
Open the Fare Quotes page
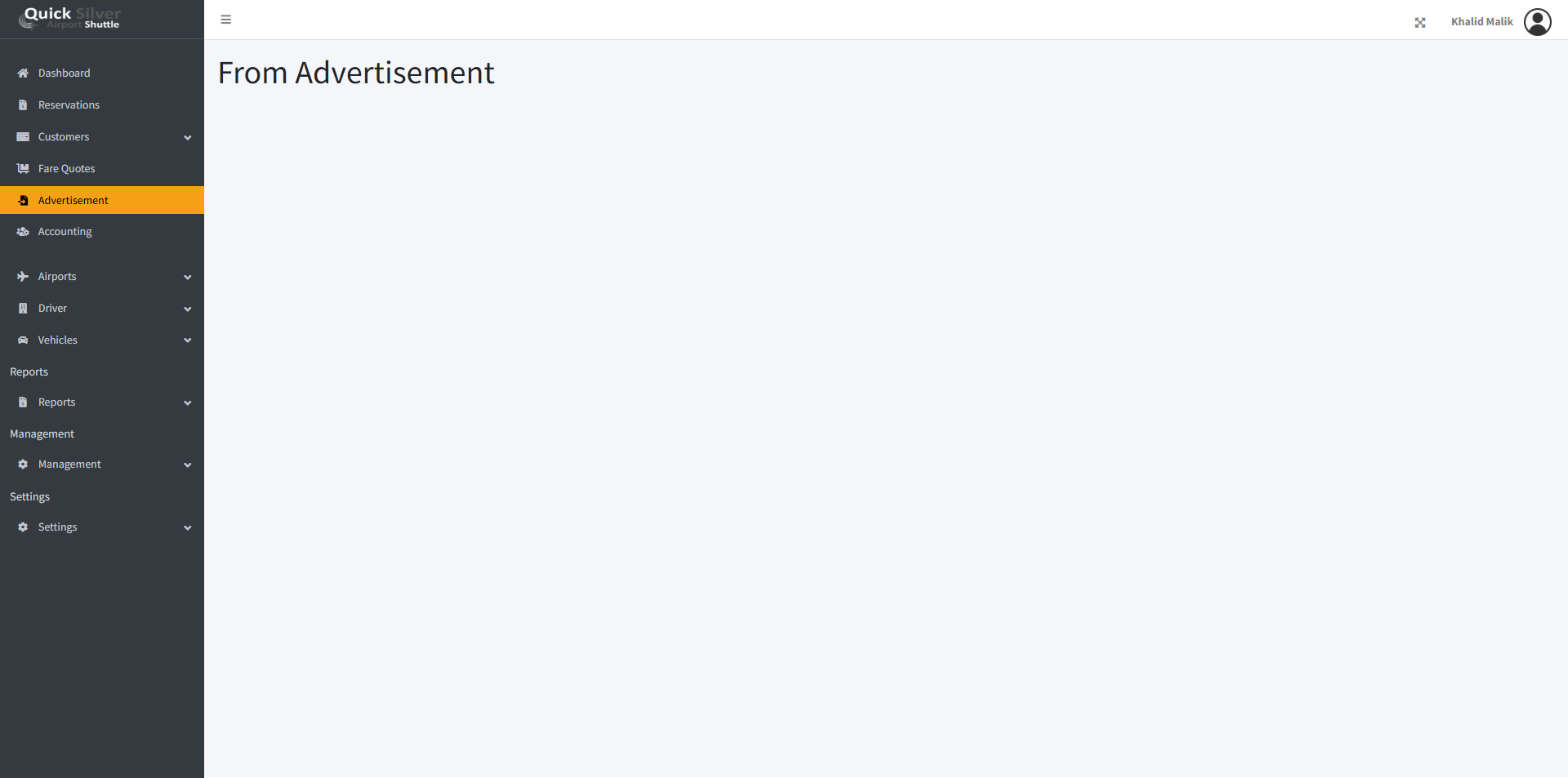(x=66, y=169)
